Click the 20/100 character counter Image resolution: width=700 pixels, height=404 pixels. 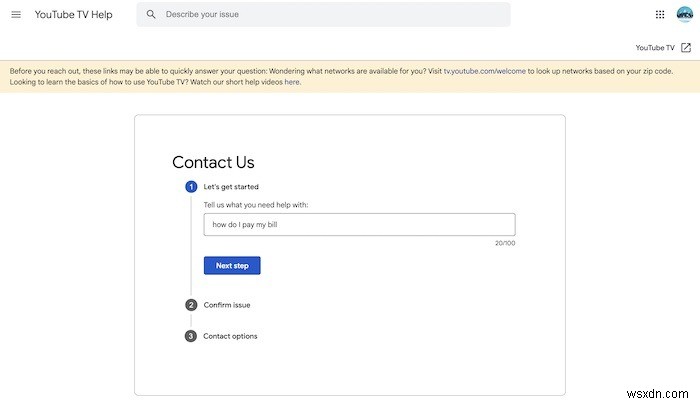point(505,243)
